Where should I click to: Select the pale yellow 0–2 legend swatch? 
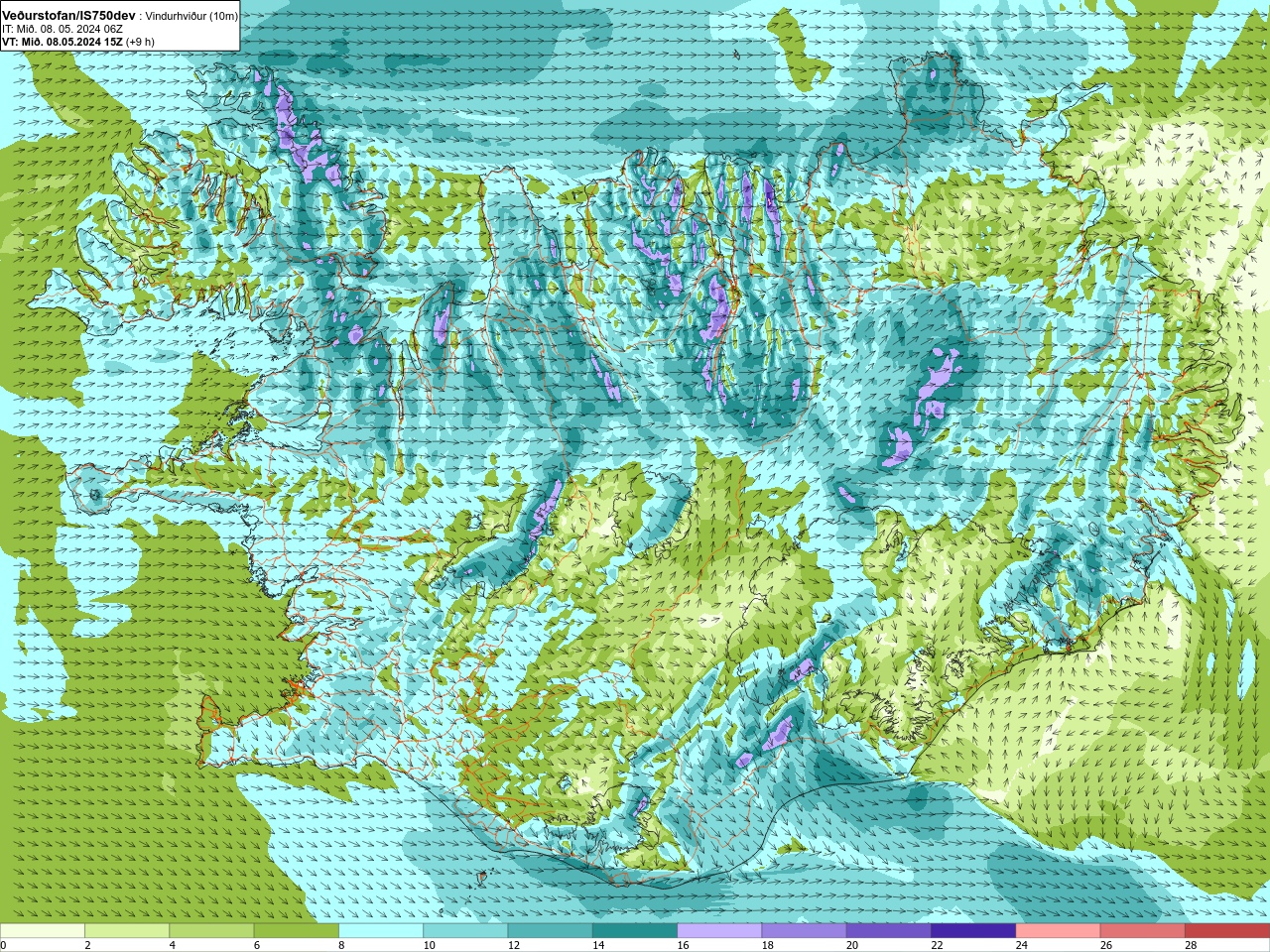(43, 930)
